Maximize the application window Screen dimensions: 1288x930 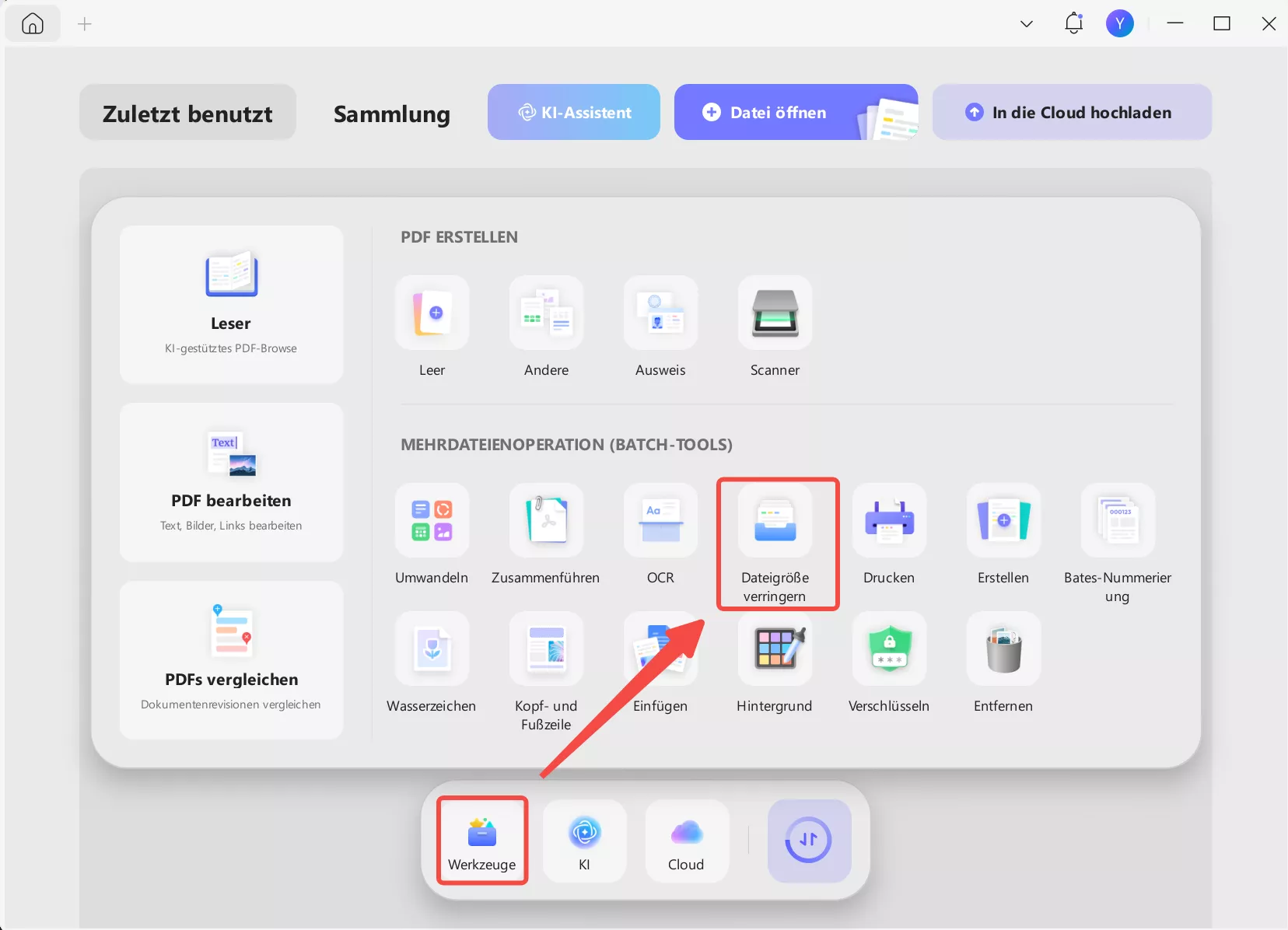click(x=1222, y=23)
